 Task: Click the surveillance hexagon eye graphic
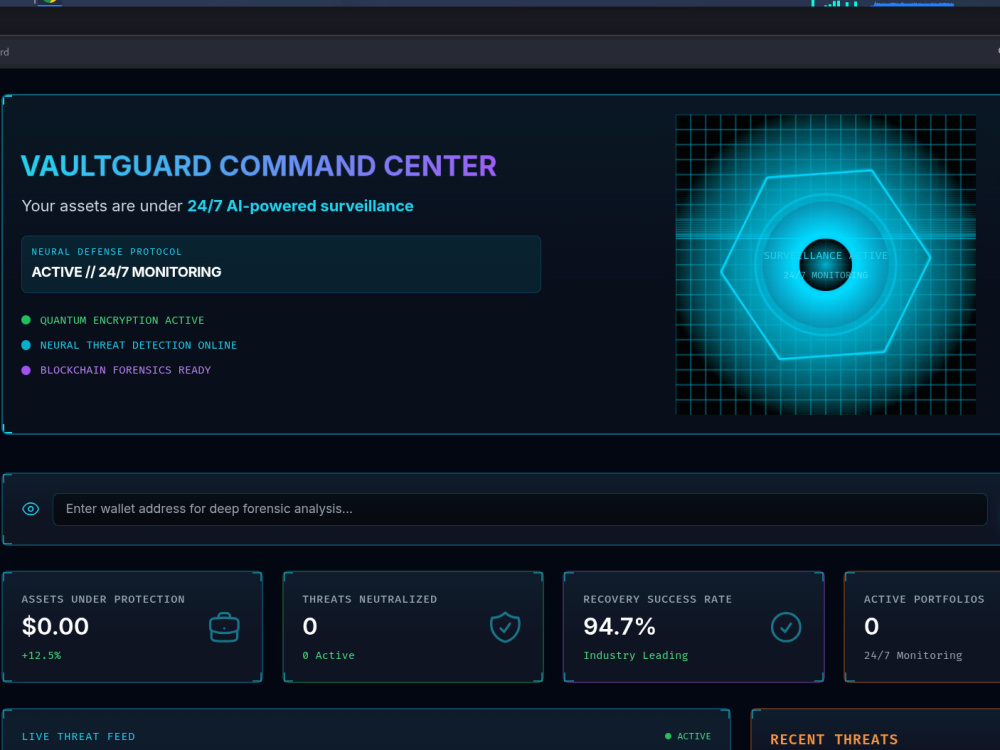pos(825,265)
